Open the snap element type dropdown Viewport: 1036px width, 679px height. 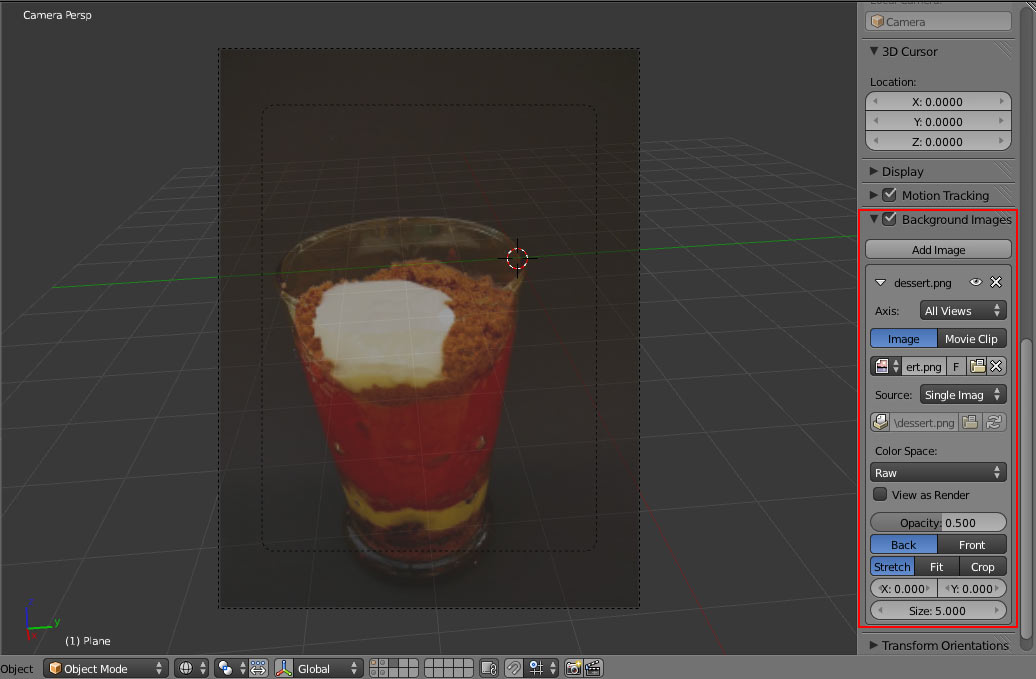pos(542,668)
